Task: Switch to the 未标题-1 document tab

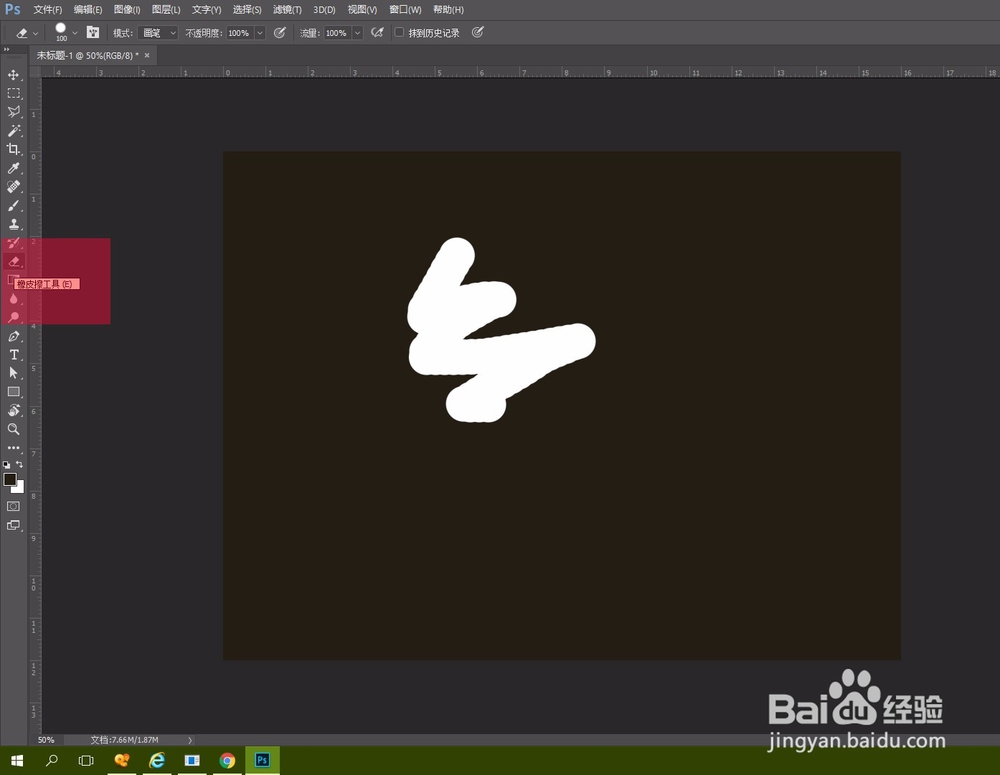Action: (x=87, y=55)
